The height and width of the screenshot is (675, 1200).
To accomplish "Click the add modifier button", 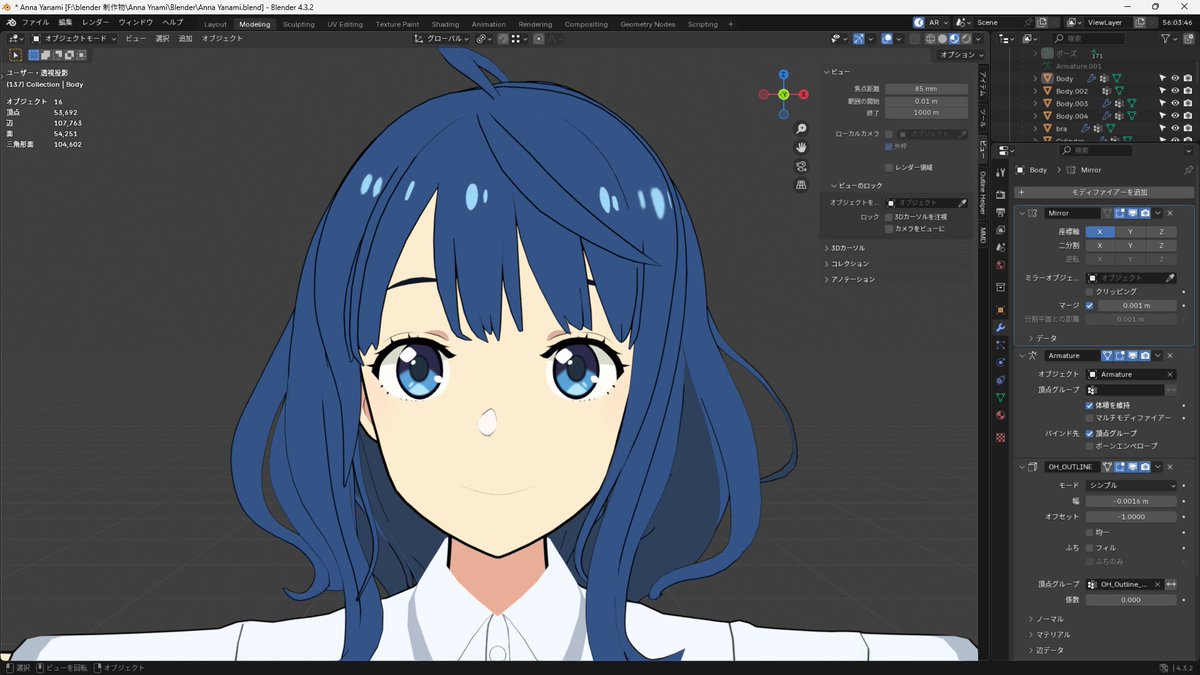I will [1104, 191].
